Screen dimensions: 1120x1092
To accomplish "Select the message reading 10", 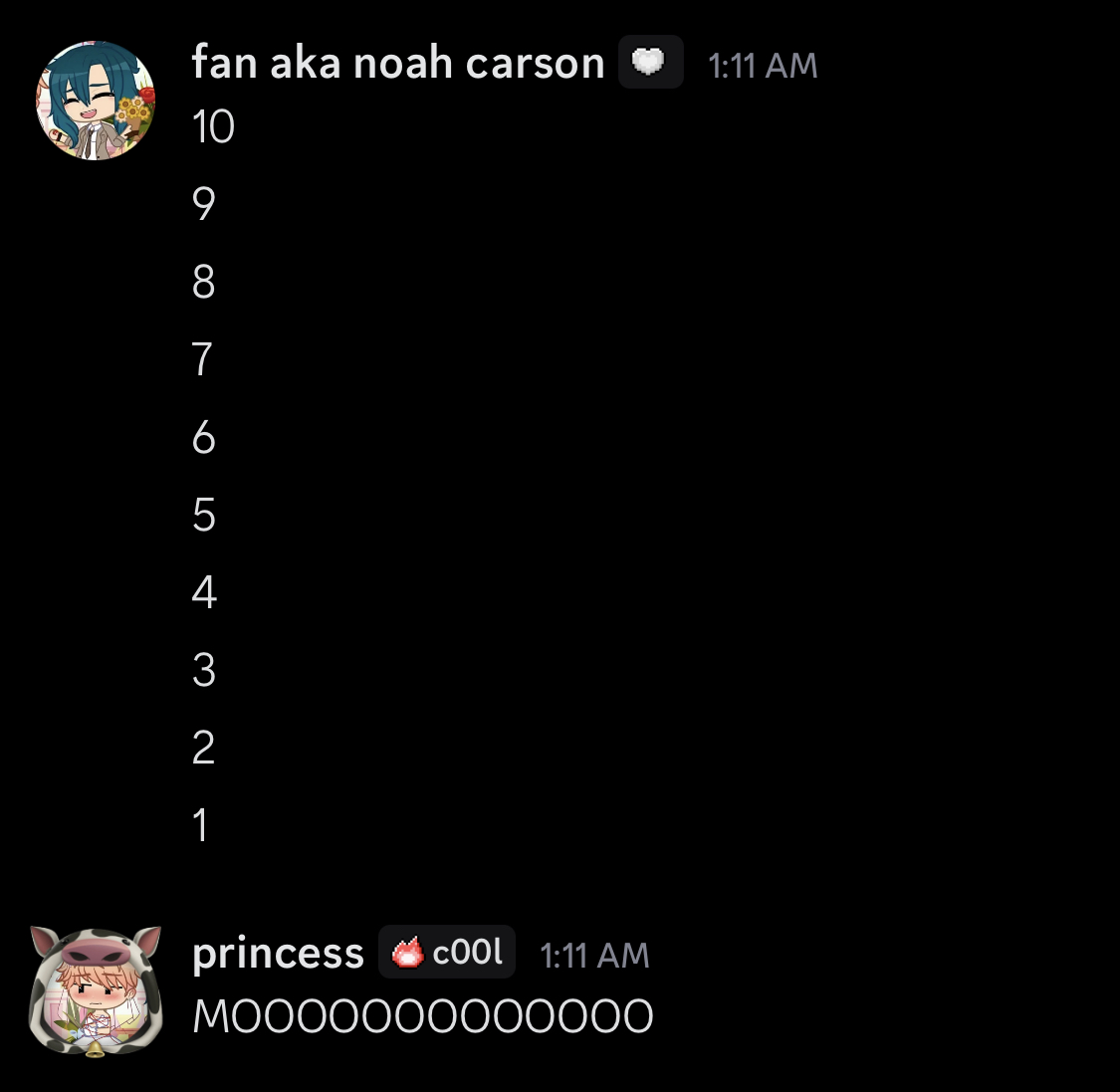I will [213, 127].
